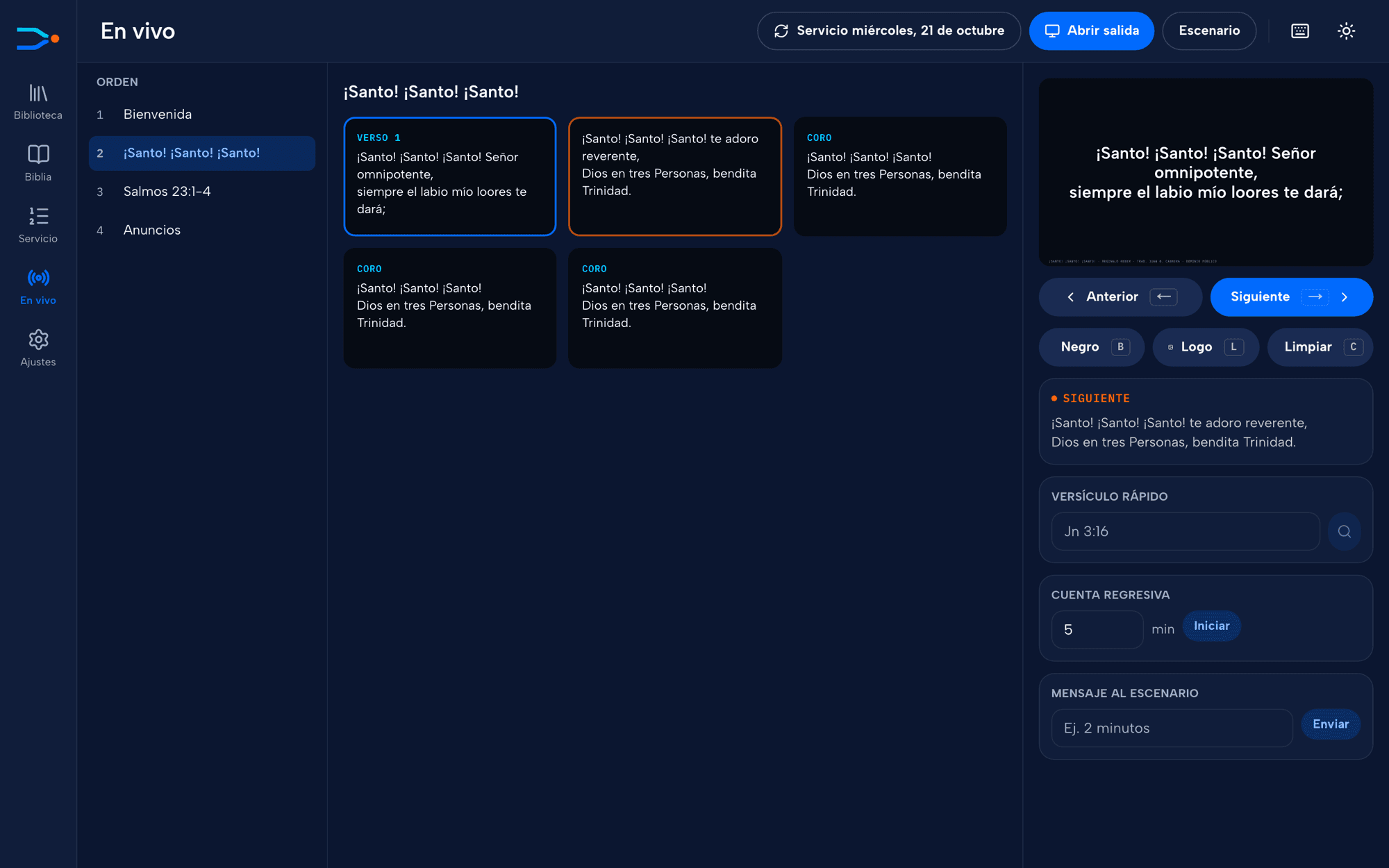The height and width of the screenshot is (868, 1389).
Task: Open the Biblia section in sidebar
Action: [38, 163]
